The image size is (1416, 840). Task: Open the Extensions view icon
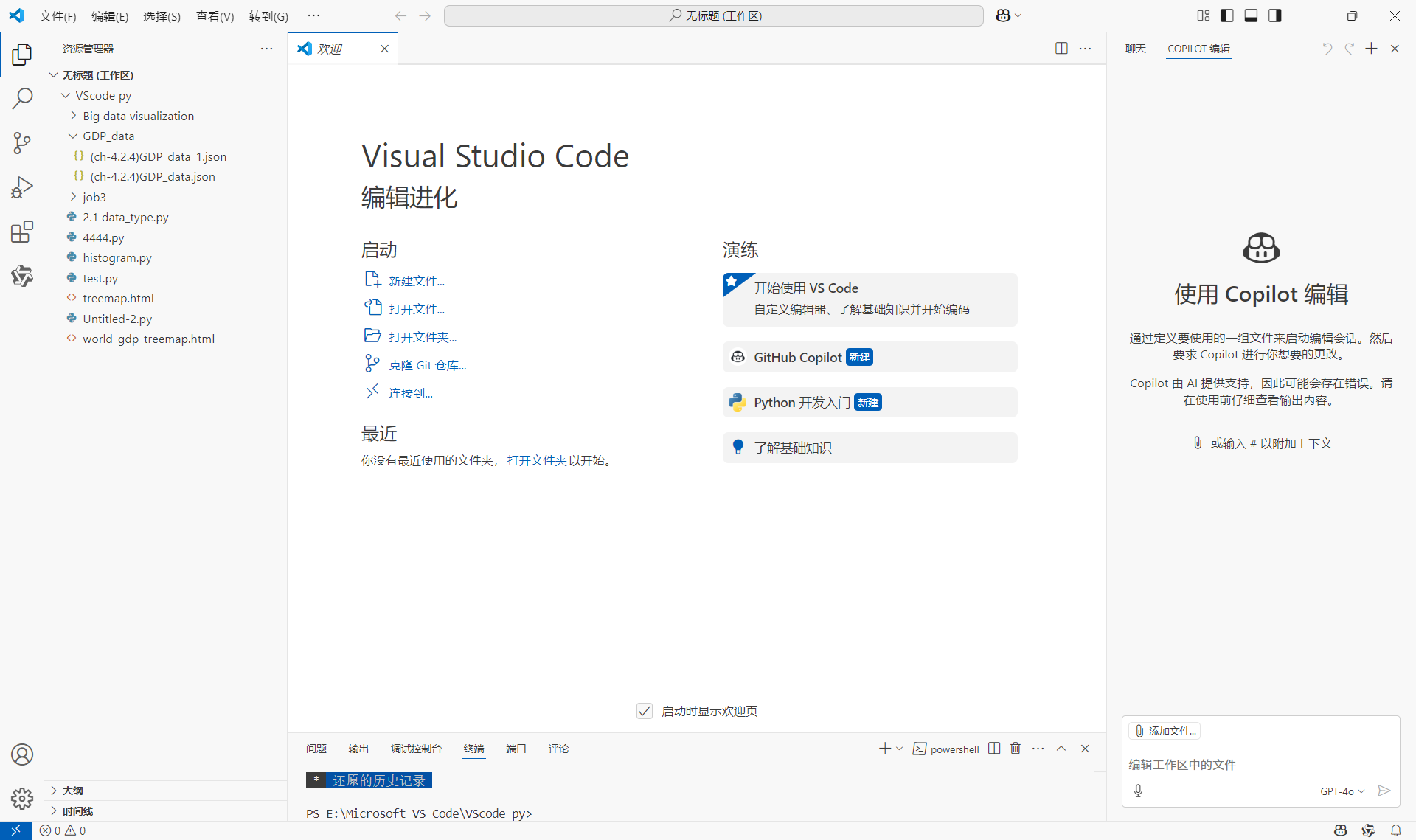tap(22, 232)
